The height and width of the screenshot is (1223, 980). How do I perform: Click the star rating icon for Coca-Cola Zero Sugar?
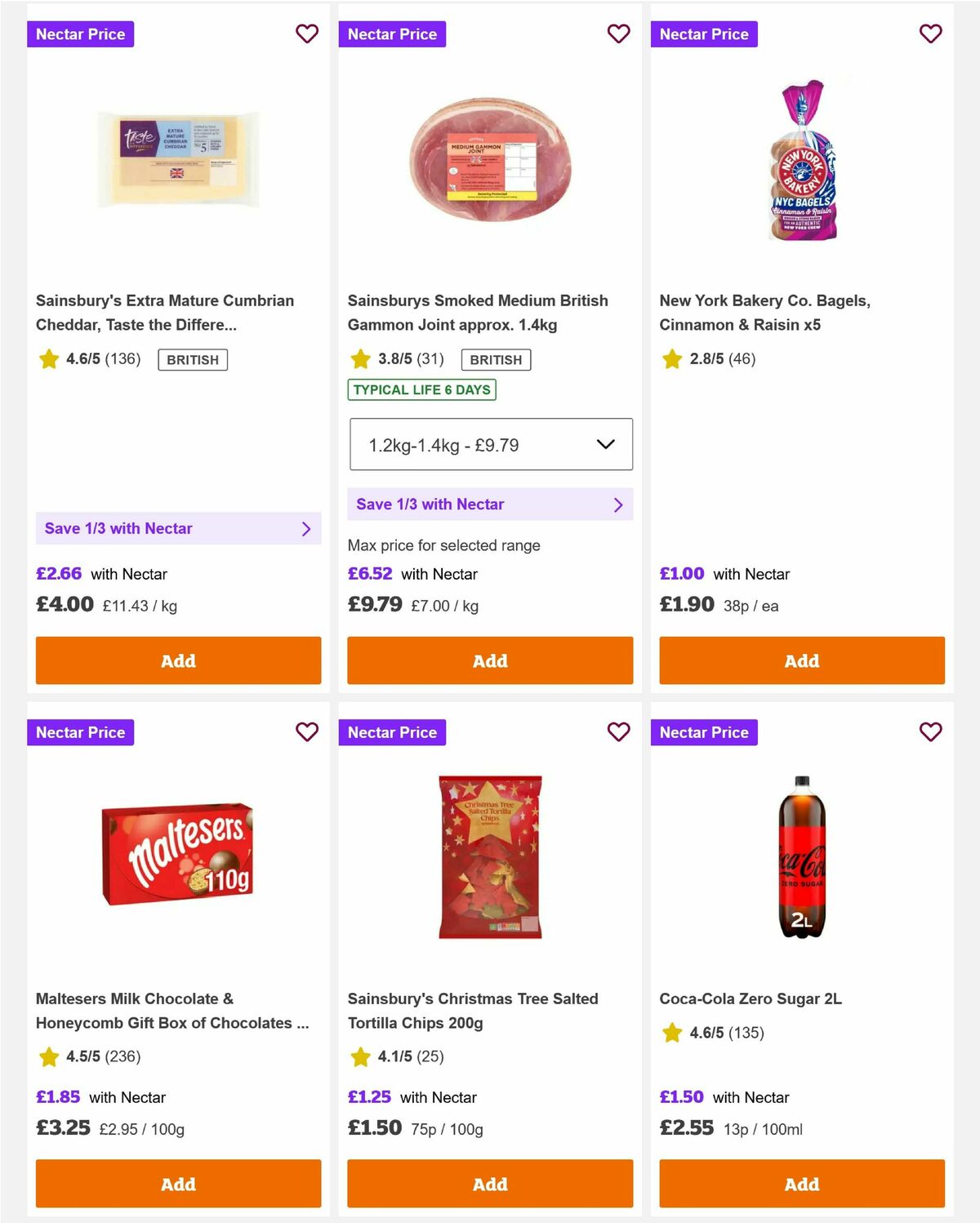tap(671, 1033)
